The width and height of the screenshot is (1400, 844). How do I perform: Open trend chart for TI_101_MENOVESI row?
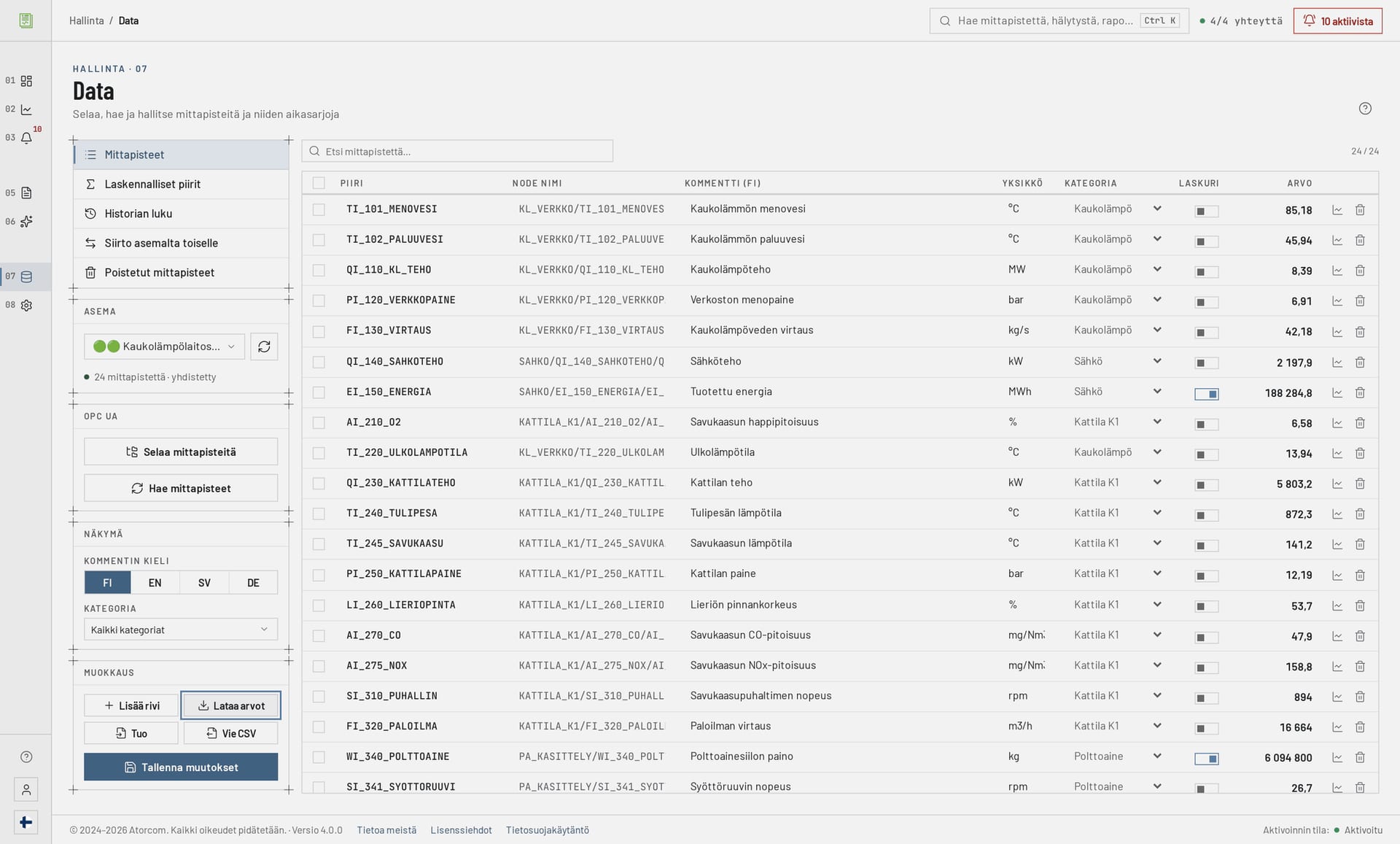click(x=1337, y=210)
